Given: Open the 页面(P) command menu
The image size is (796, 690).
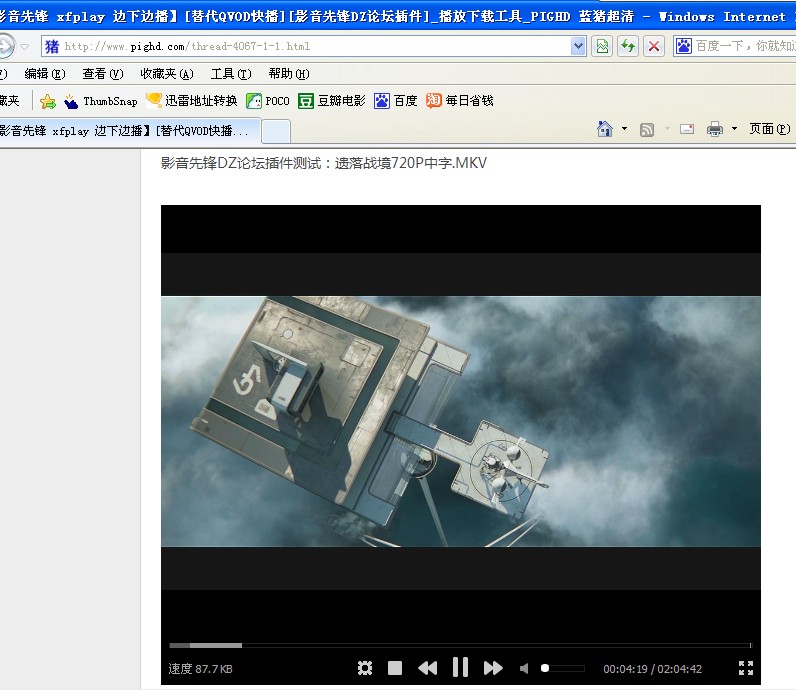Looking at the screenshot, I should pos(770,129).
